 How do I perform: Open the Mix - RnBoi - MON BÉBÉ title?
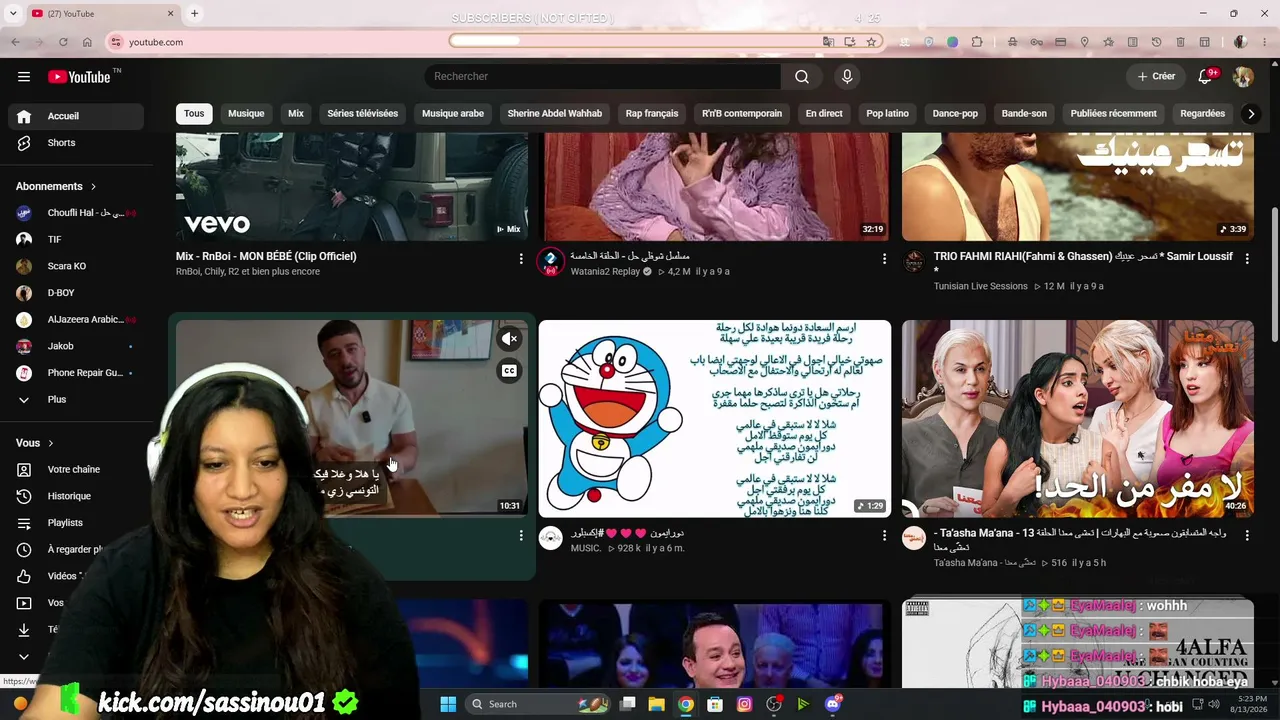[x=266, y=257]
